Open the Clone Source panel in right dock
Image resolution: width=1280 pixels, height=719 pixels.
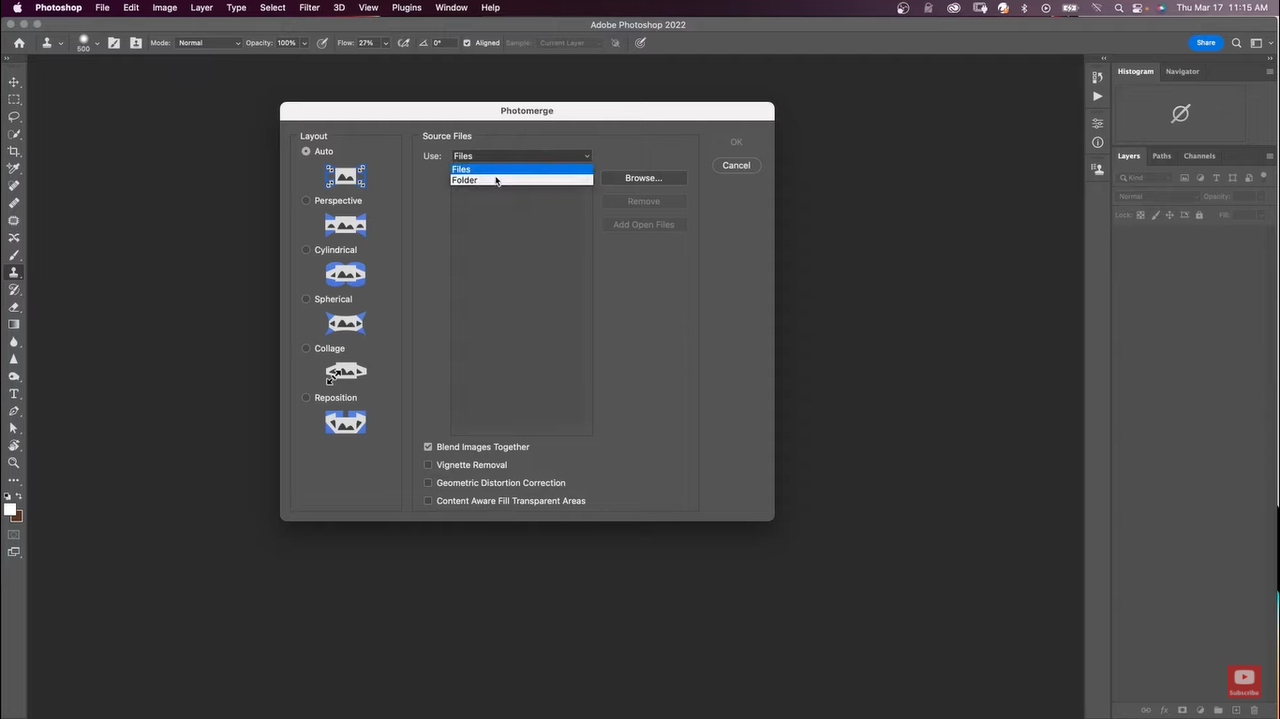point(1097,169)
